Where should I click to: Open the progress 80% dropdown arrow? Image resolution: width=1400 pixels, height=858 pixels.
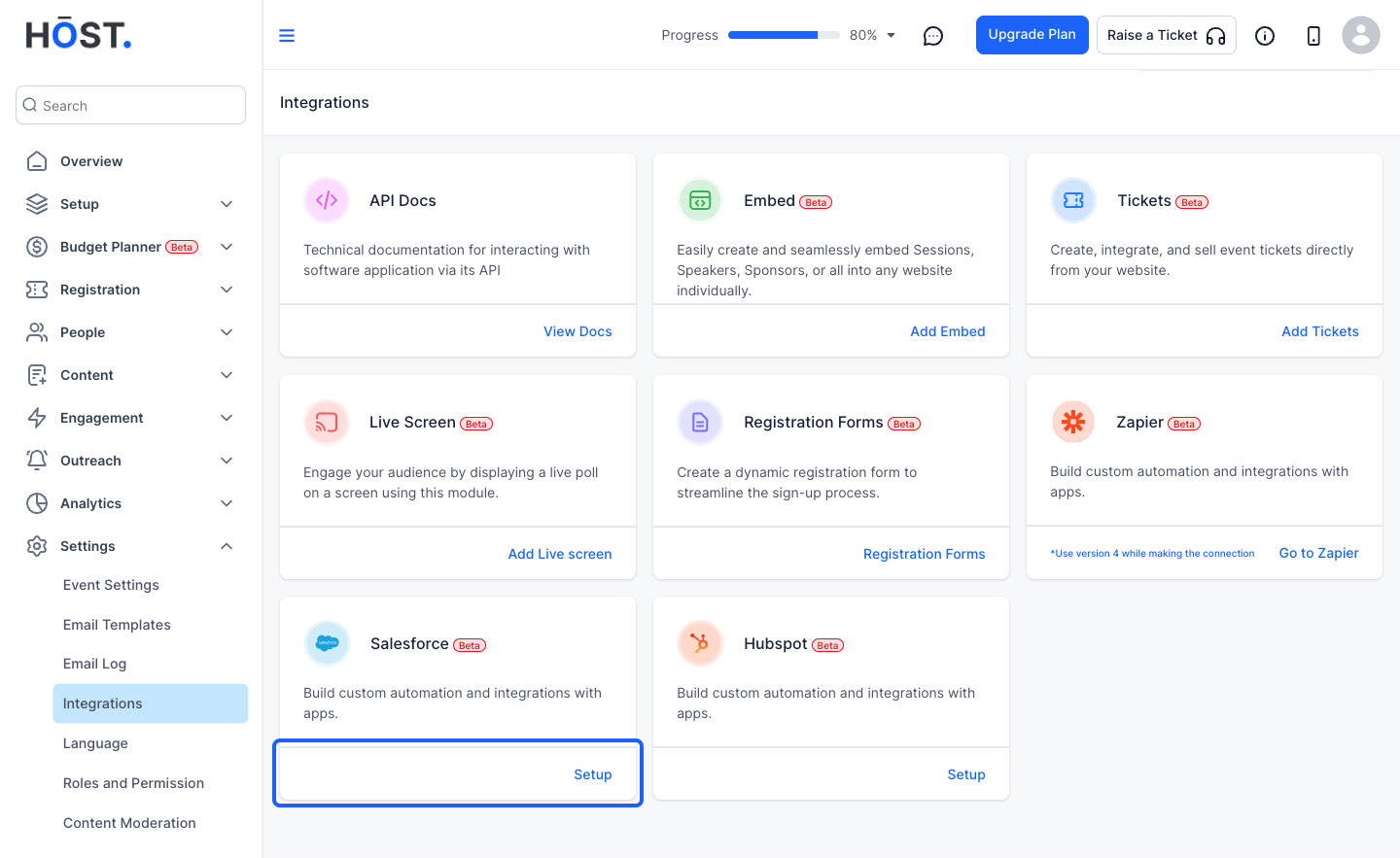891,35
